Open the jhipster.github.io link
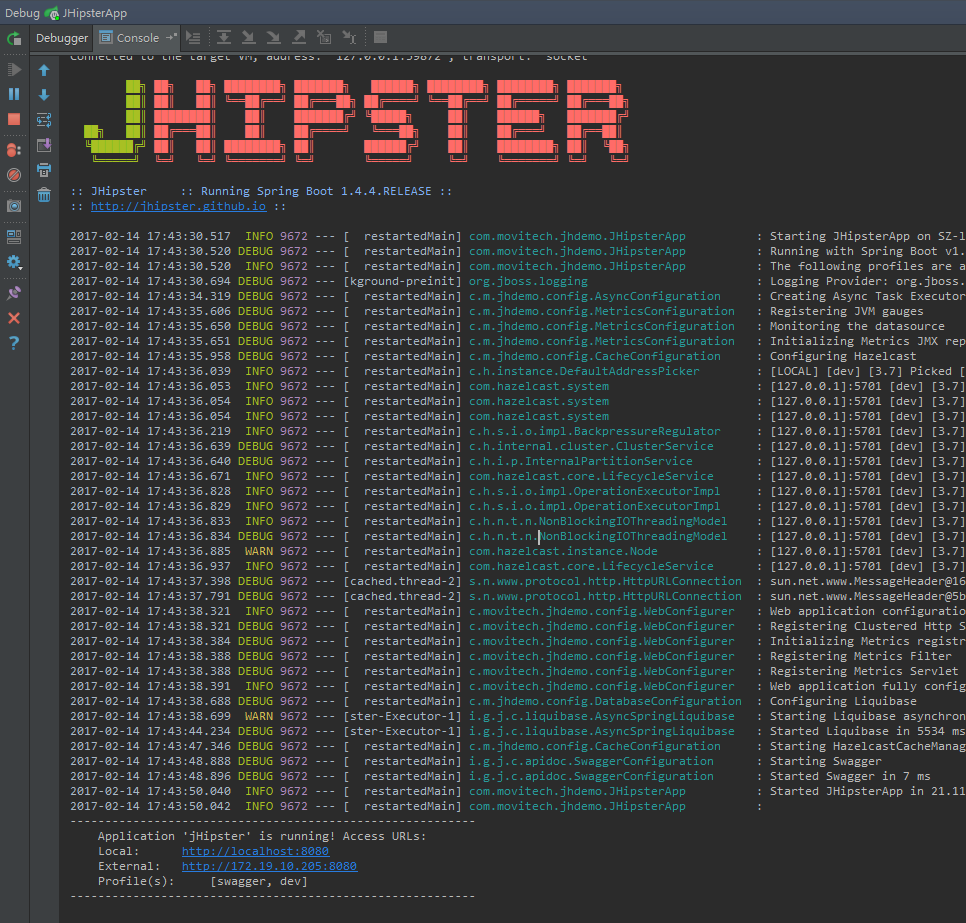This screenshot has height=923, width=966. [x=178, y=206]
